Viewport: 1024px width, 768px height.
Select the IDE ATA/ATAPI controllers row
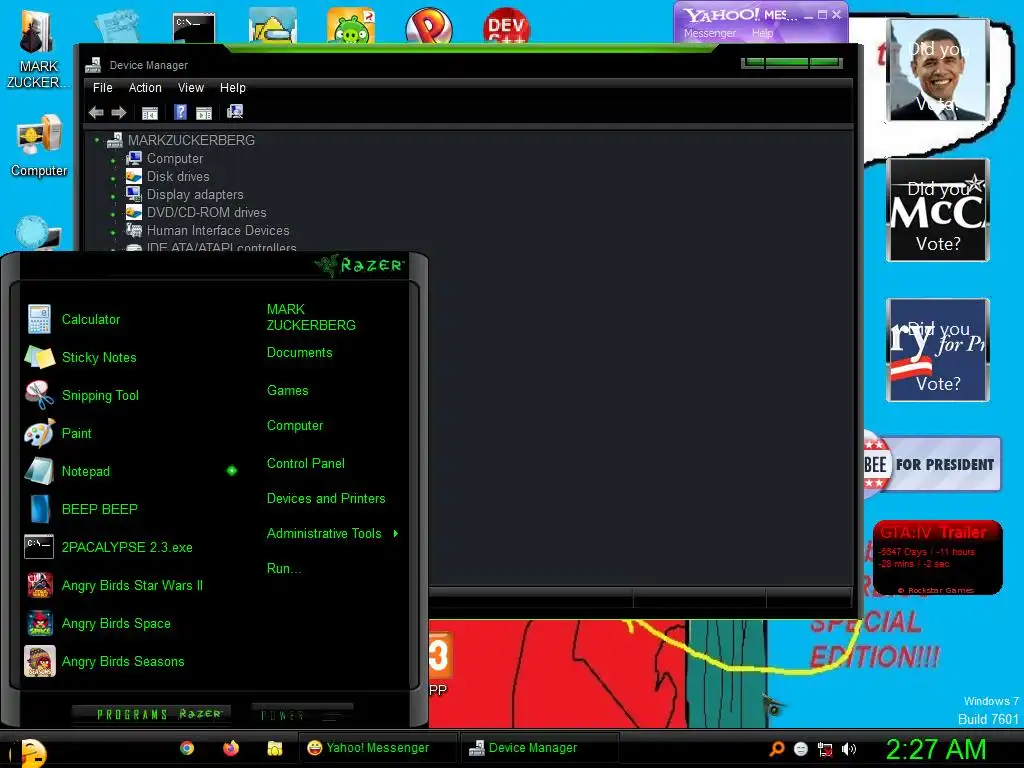coord(221,248)
